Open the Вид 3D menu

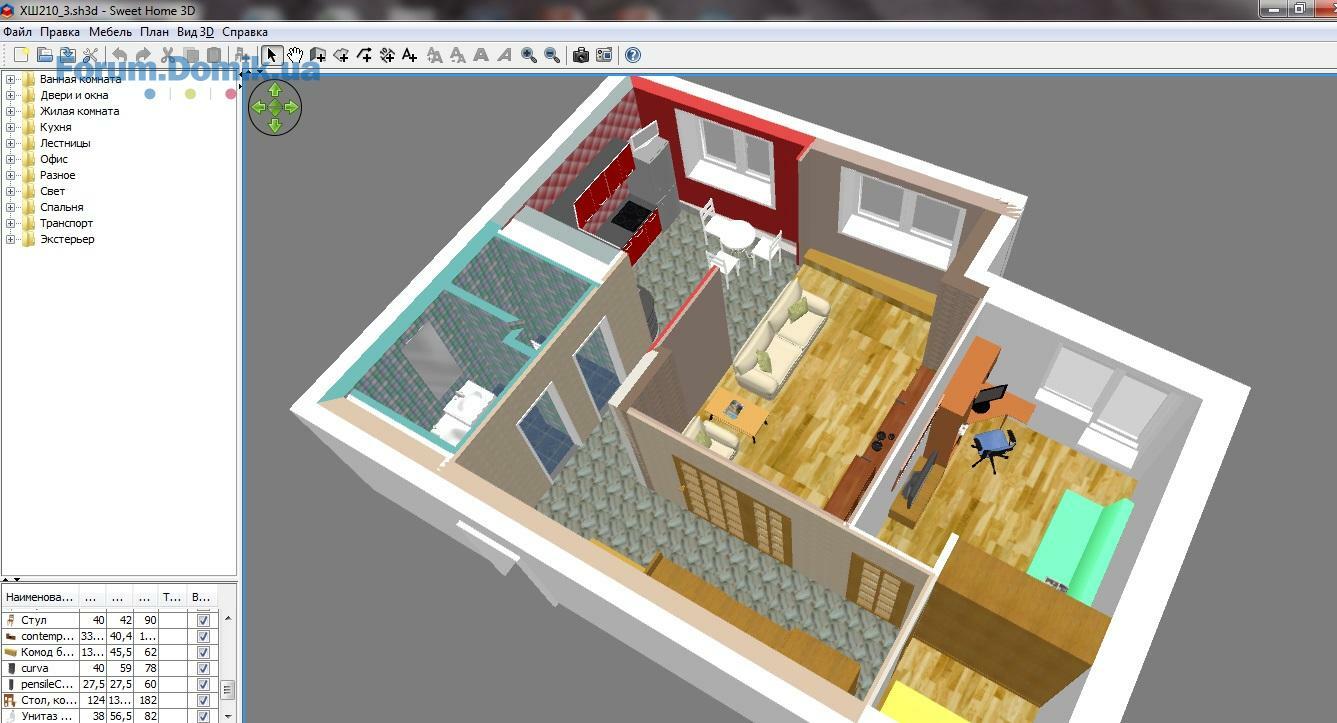click(x=195, y=32)
